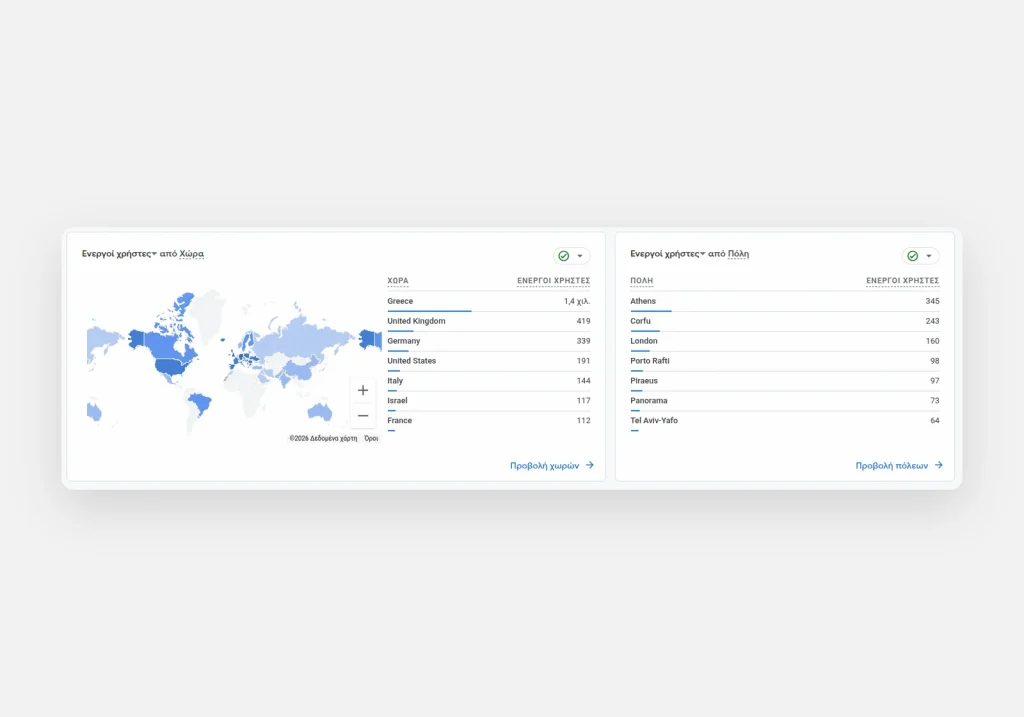This screenshot has height=717, width=1024.
Task: Select the Porto Rafti row
Action: (785, 361)
